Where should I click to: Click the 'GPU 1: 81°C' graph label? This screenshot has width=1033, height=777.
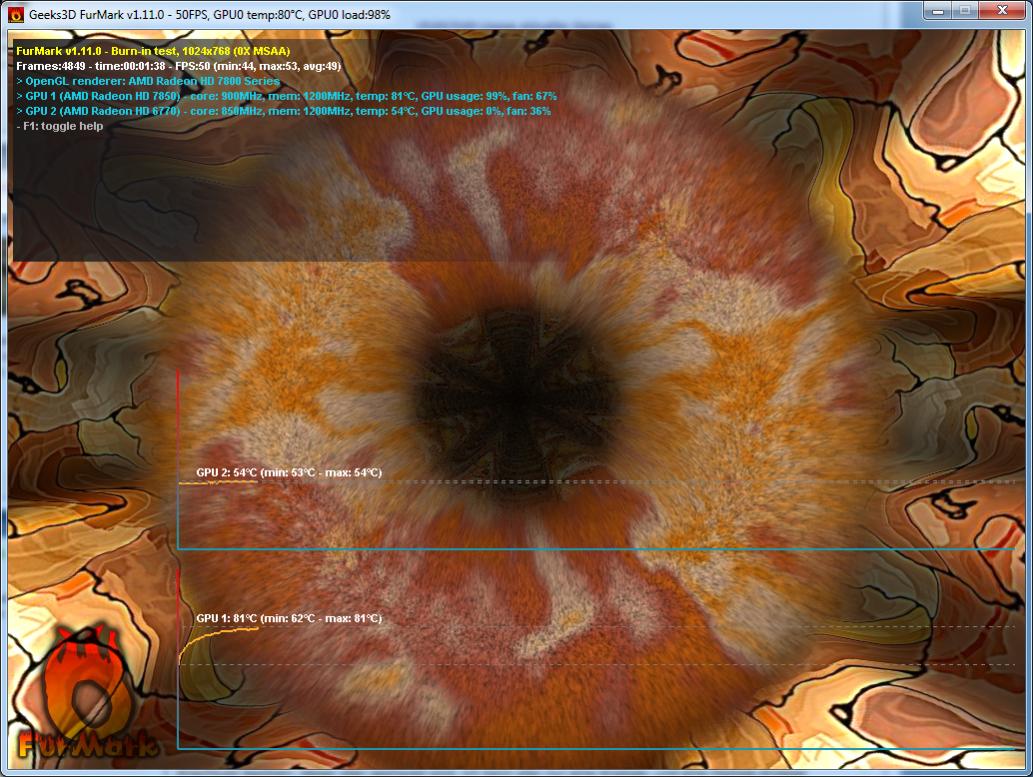289,618
